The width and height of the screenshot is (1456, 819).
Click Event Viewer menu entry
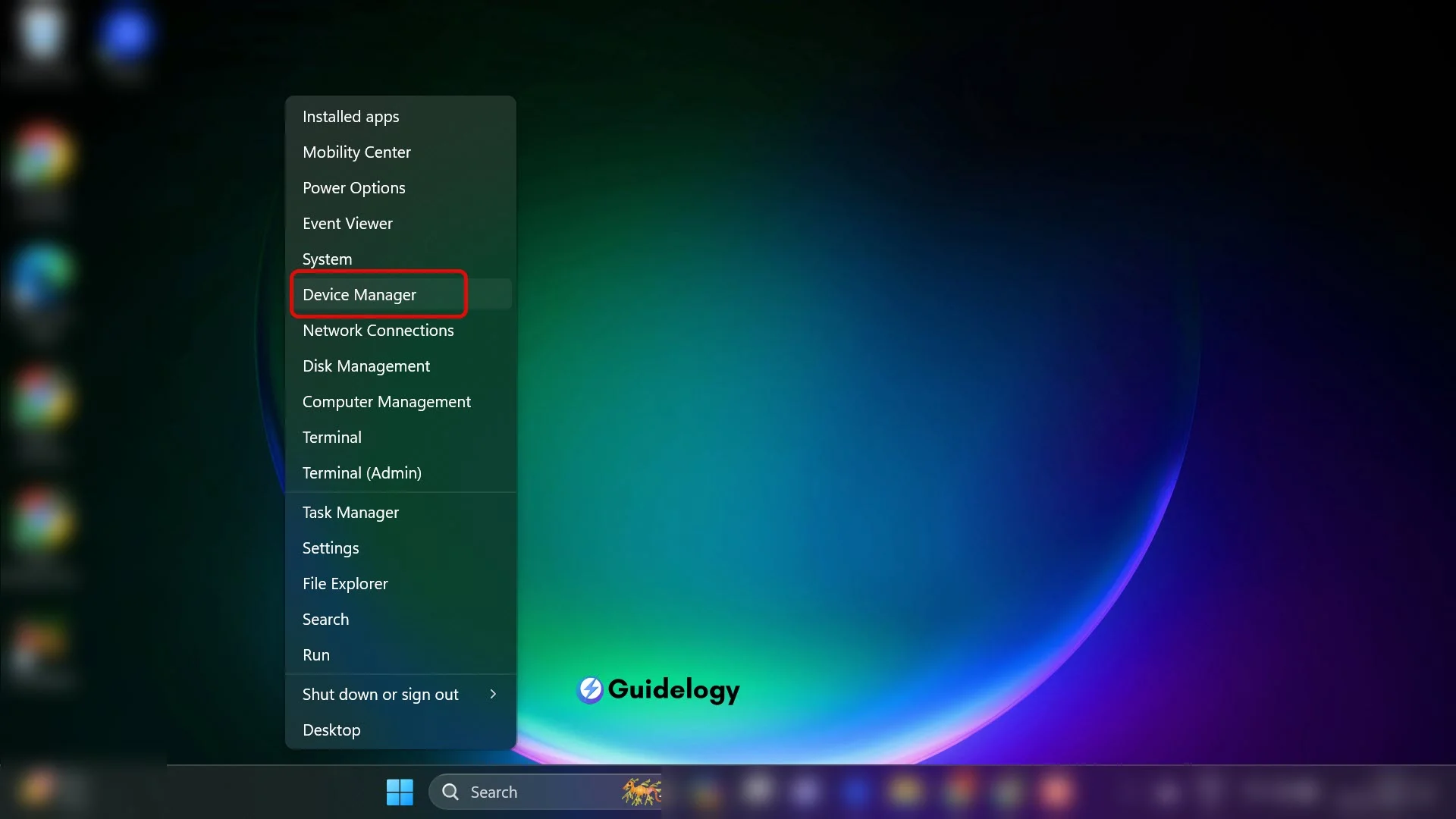[x=348, y=223]
